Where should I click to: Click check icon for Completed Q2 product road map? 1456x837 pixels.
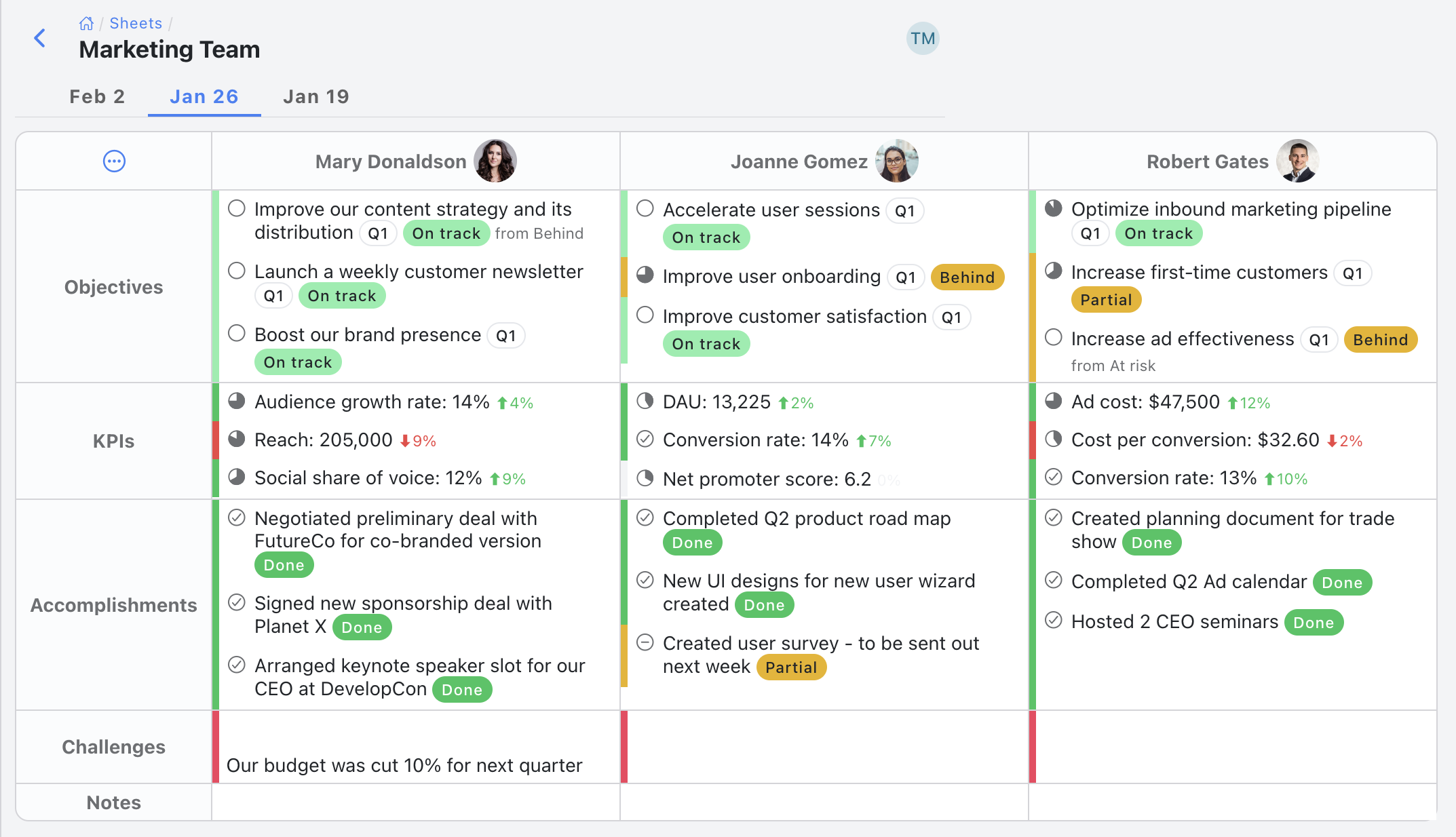[645, 518]
